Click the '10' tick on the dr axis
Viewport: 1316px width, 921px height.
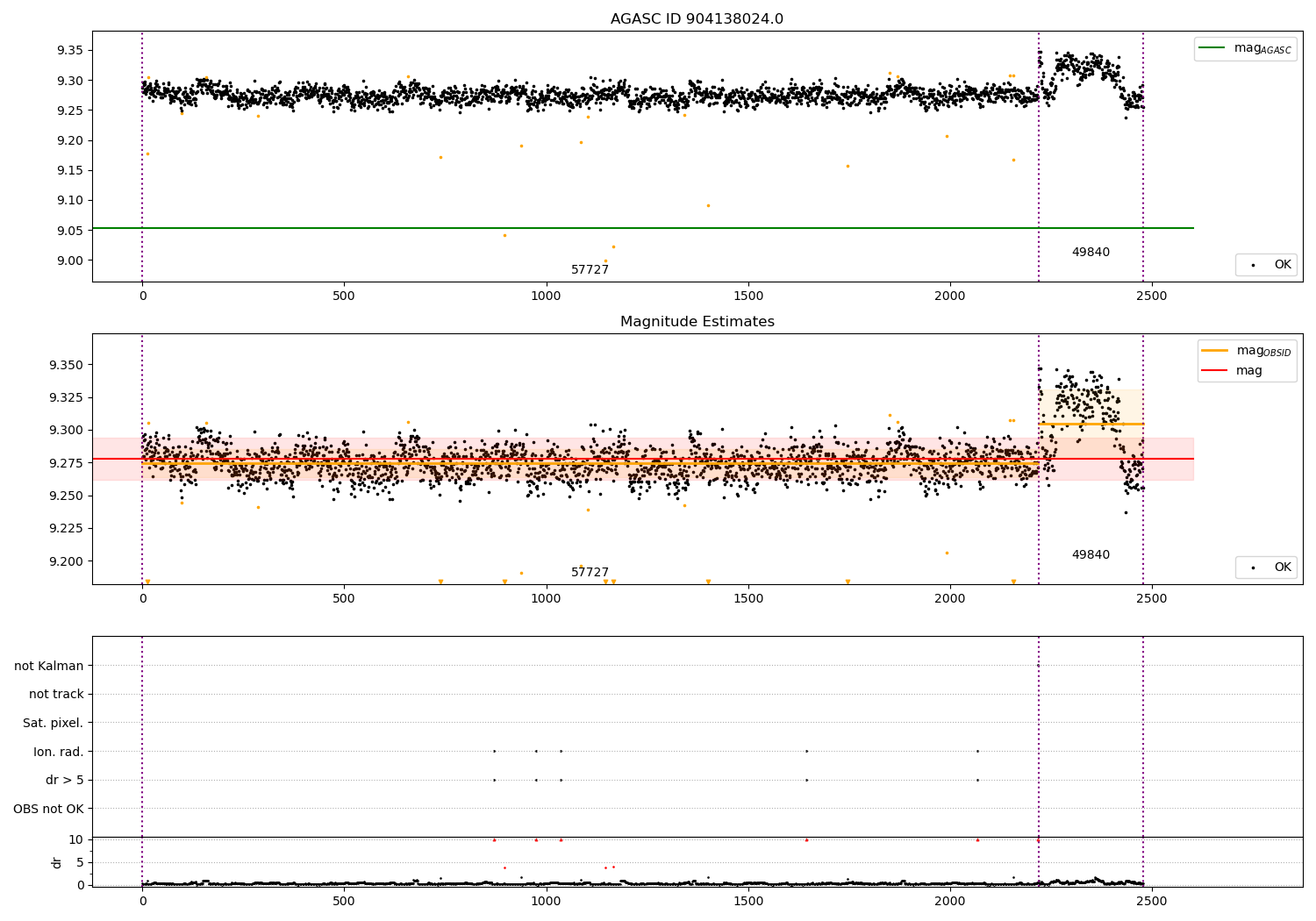coord(76,839)
